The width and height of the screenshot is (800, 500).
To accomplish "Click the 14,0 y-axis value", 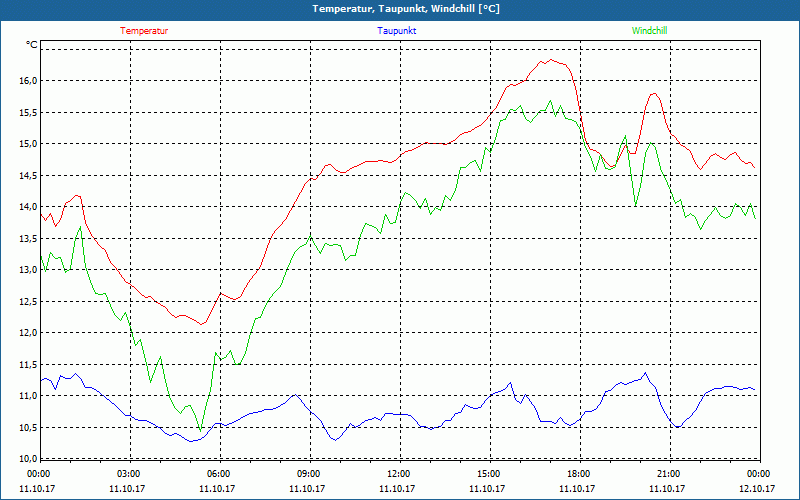I will coord(28,207).
